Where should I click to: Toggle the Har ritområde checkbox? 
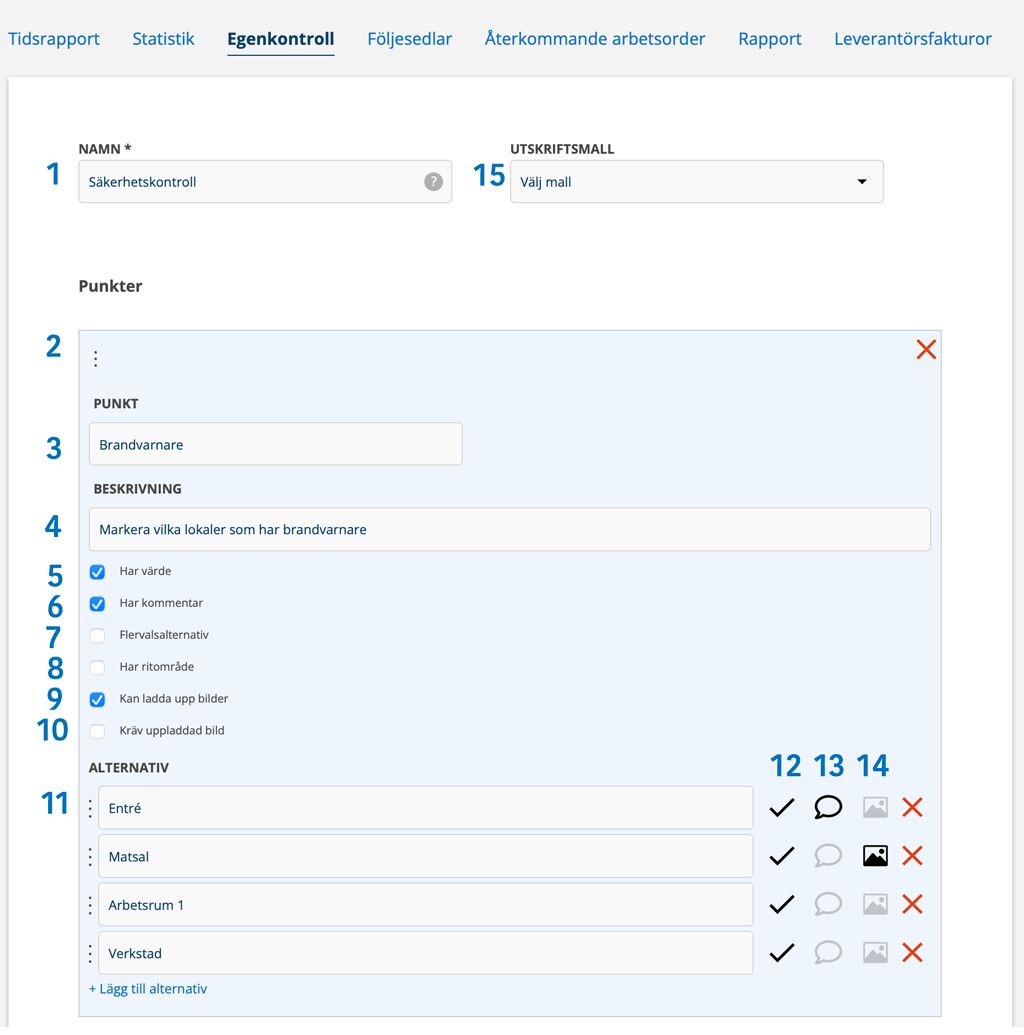click(x=98, y=667)
